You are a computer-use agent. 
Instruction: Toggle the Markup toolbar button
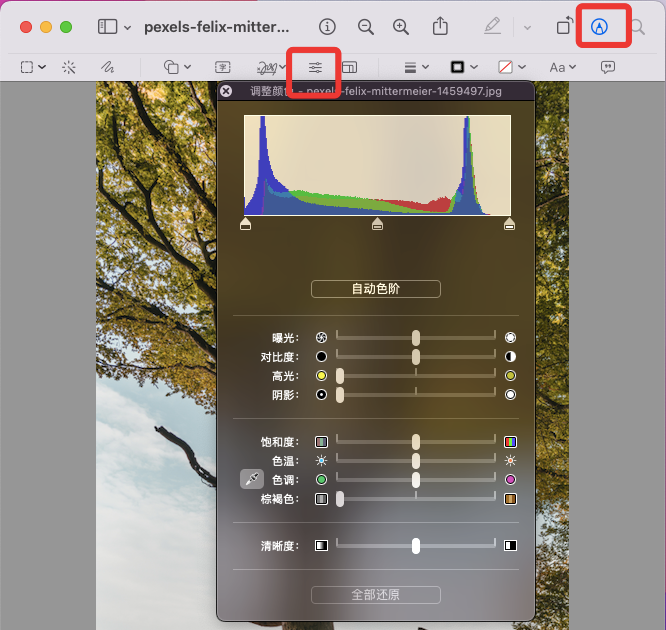tap(599, 27)
